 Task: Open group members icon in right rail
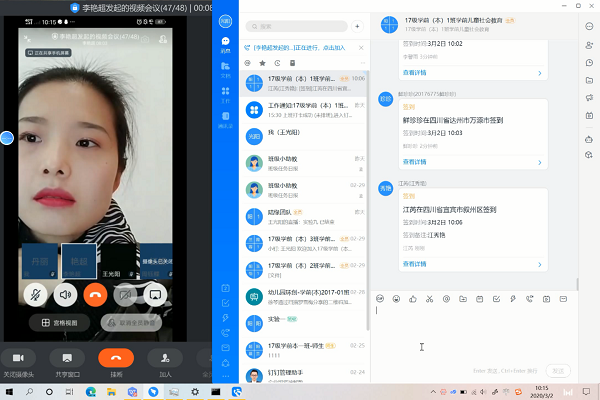589,45
